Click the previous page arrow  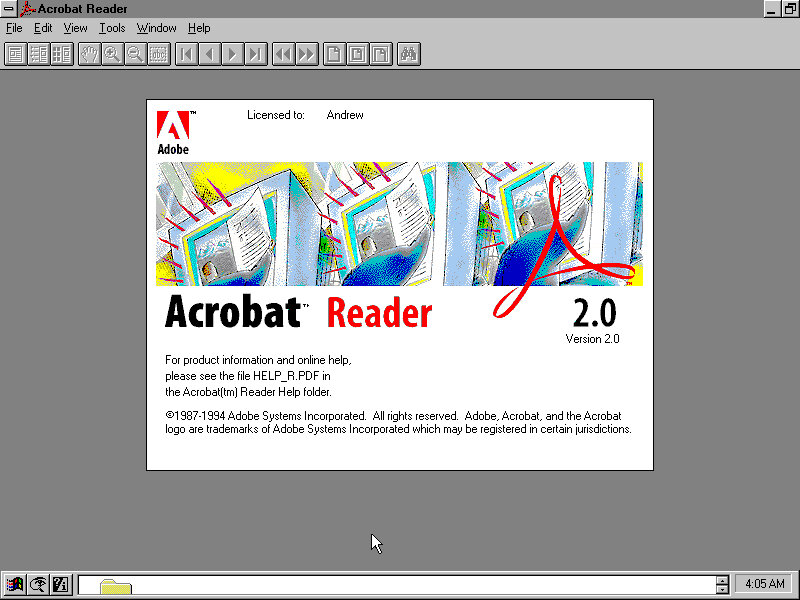(210, 54)
